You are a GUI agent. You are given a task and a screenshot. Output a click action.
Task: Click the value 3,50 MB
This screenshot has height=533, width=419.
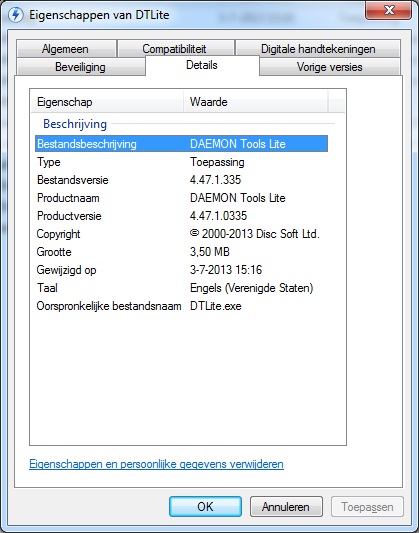click(210, 252)
